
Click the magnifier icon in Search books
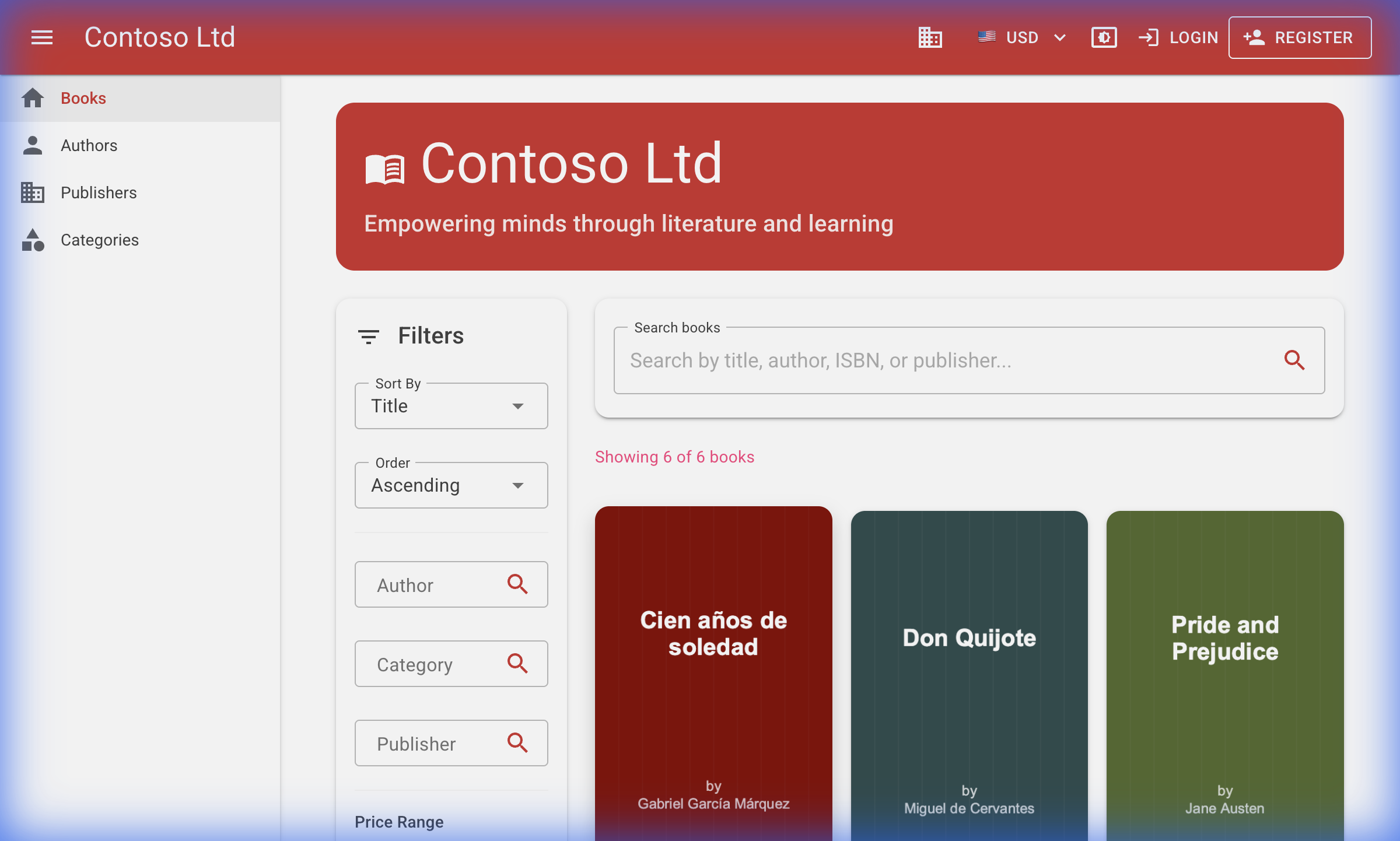1294,360
